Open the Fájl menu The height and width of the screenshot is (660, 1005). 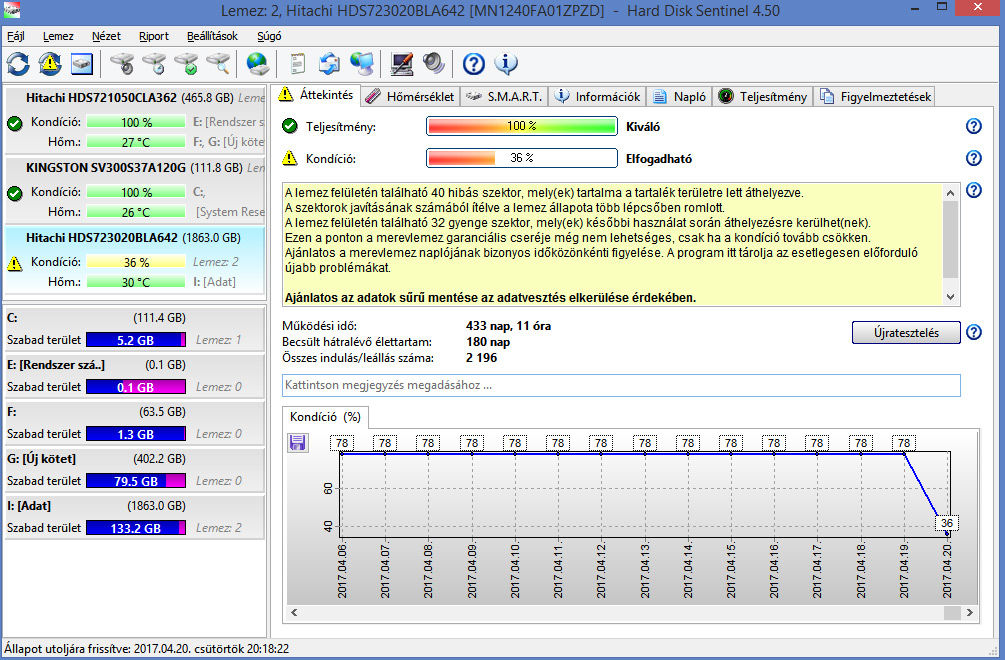pyautogui.click(x=16, y=36)
